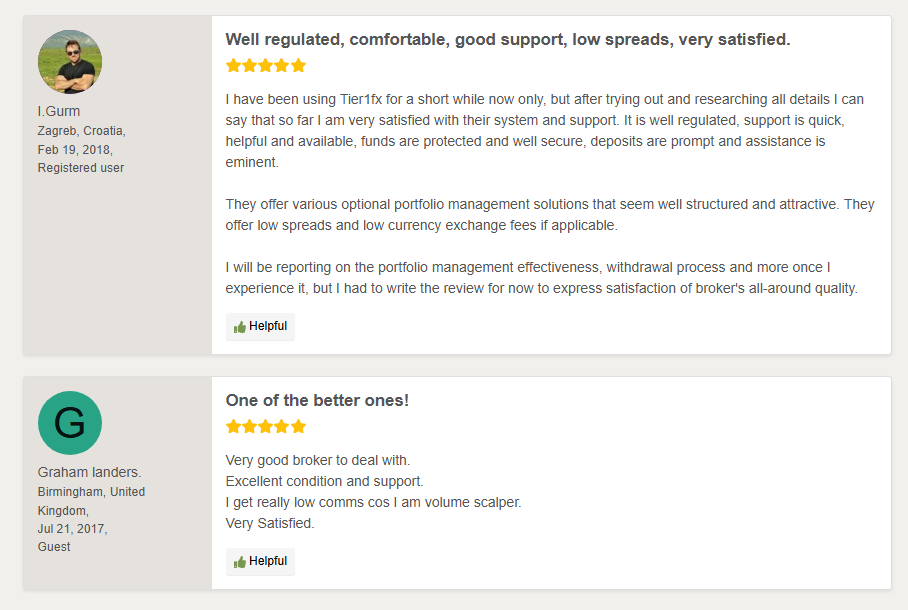908x610 pixels.
Task: Click the third star of Graham's rating
Action: tap(266, 427)
